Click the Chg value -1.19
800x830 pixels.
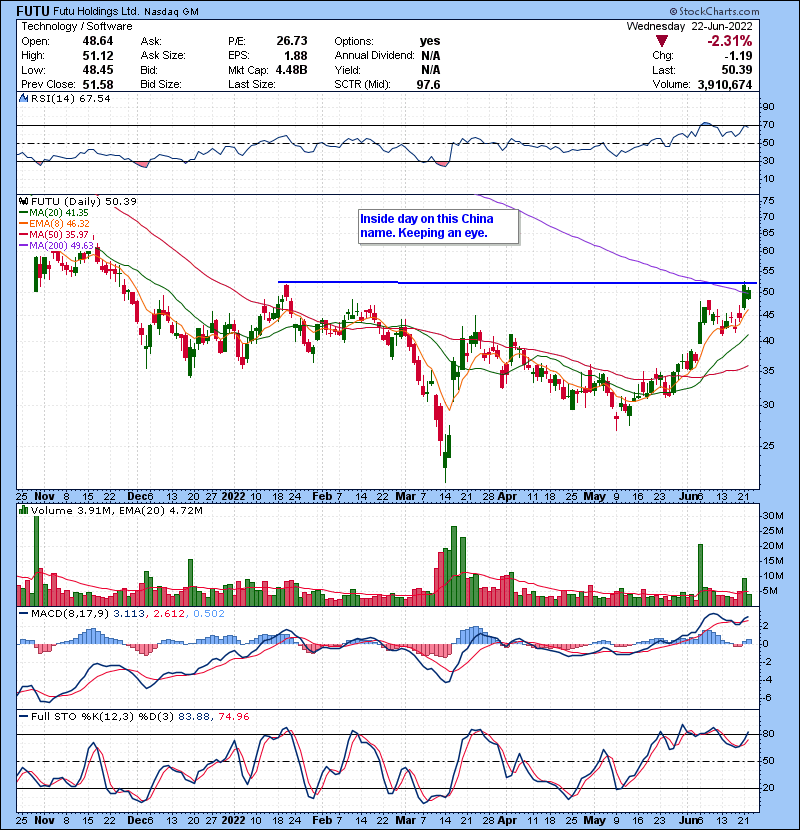point(738,56)
